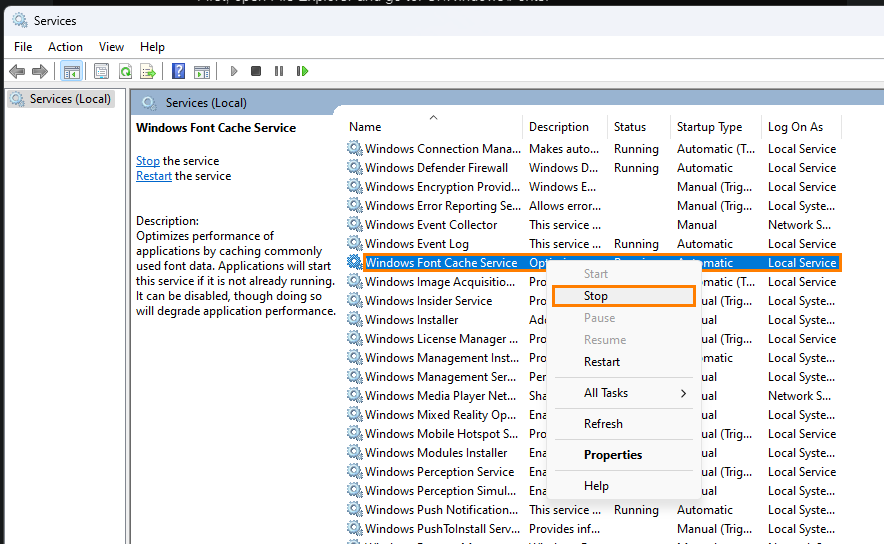Click the gear icon of Windows Installer row
Image resolution: width=884 pixels, height=544 pixels.
(354, 320)
